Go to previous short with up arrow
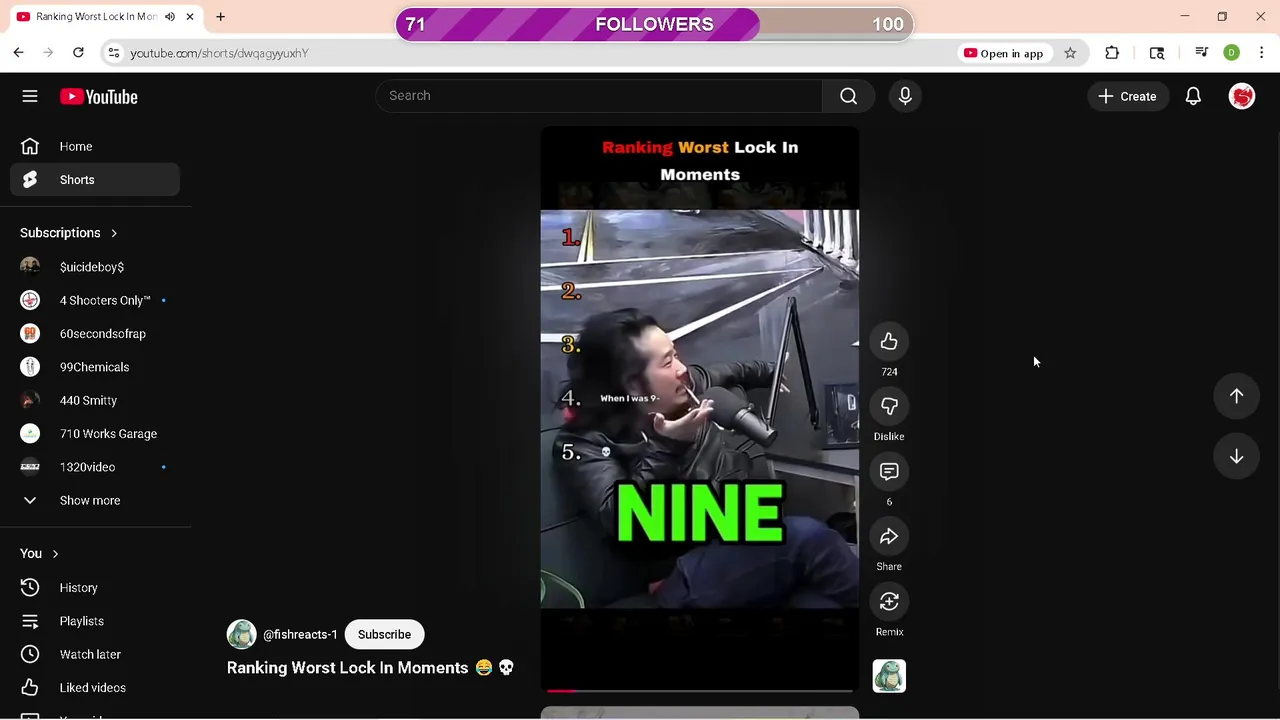This screenshot has height=720, width=1280. click(1237, 396)
